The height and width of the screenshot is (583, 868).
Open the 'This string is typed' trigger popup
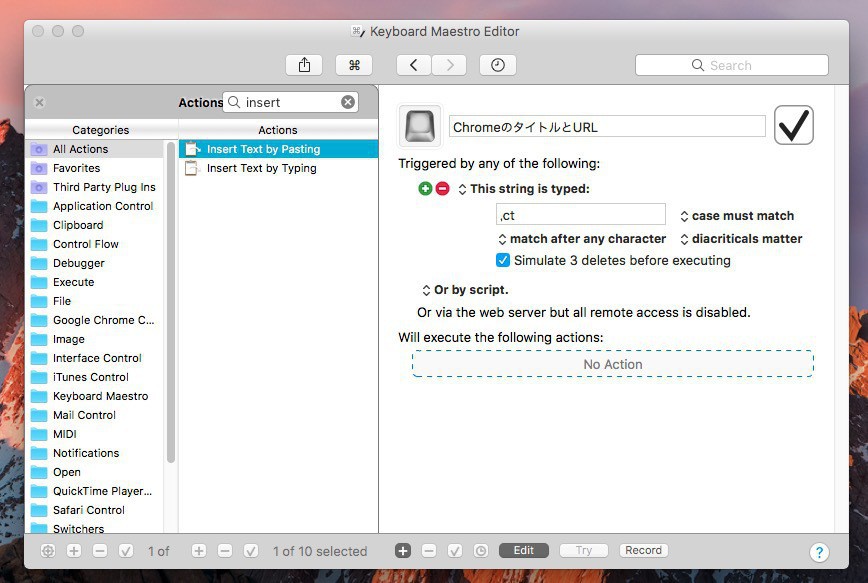coord(524,189)
